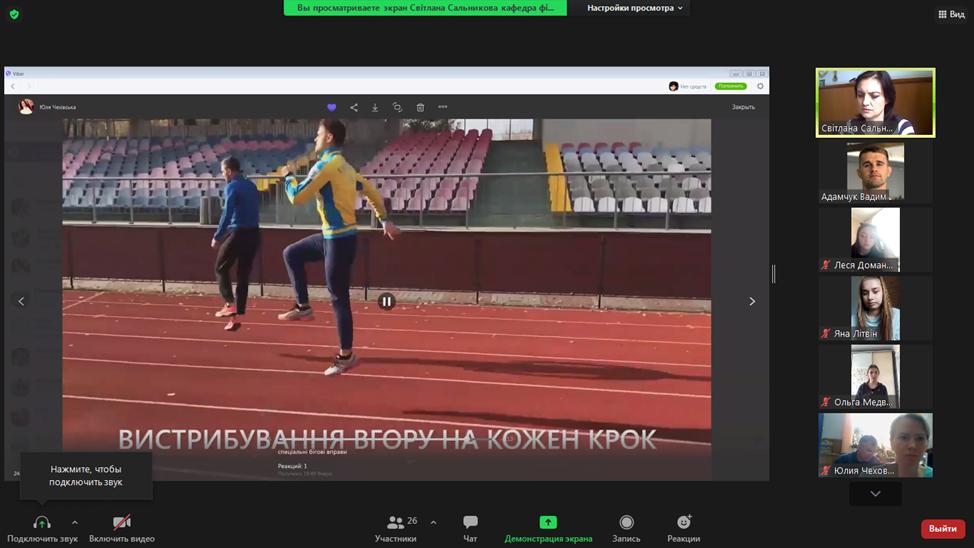Toggle Включить видео camera button

click(x=122, y=528)
